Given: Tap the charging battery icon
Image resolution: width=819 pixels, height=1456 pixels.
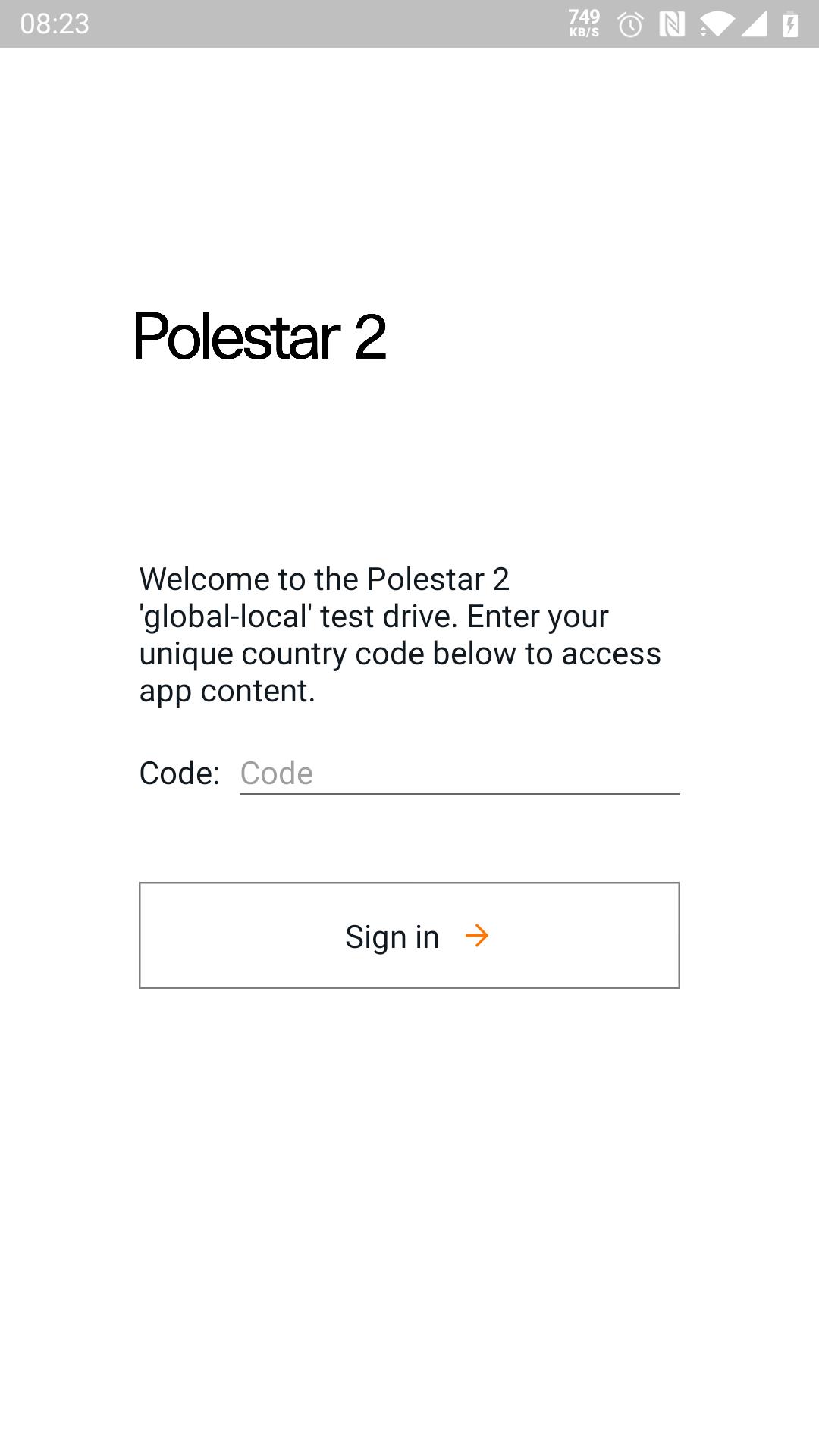Looking at the screenshot, I should [x=790, y=24].
